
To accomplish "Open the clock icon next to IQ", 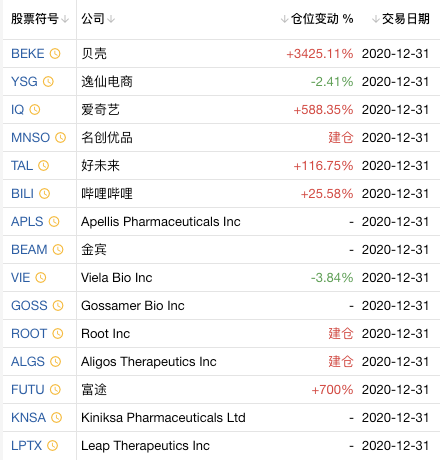I will tap(35, 109).
